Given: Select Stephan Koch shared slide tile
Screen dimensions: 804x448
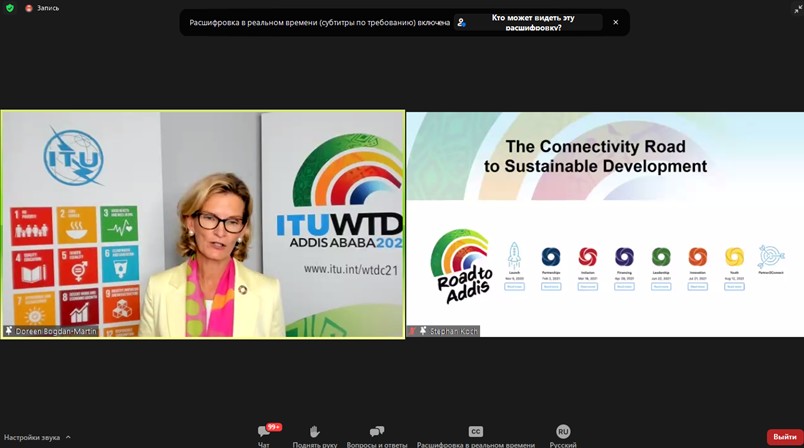Looking at the screenshot, I should pos(605,224).
